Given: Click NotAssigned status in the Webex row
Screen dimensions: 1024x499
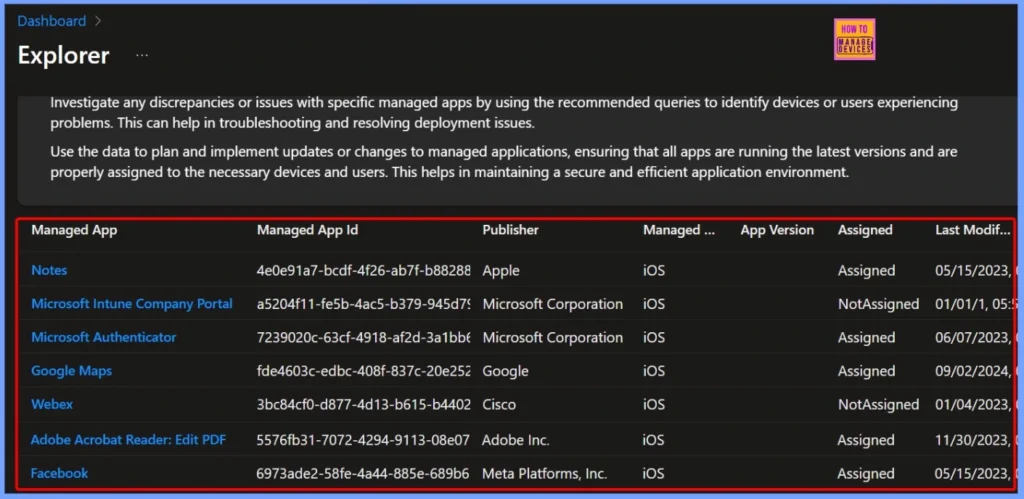Looking at the screenshot, I should [x=878, y=404].
